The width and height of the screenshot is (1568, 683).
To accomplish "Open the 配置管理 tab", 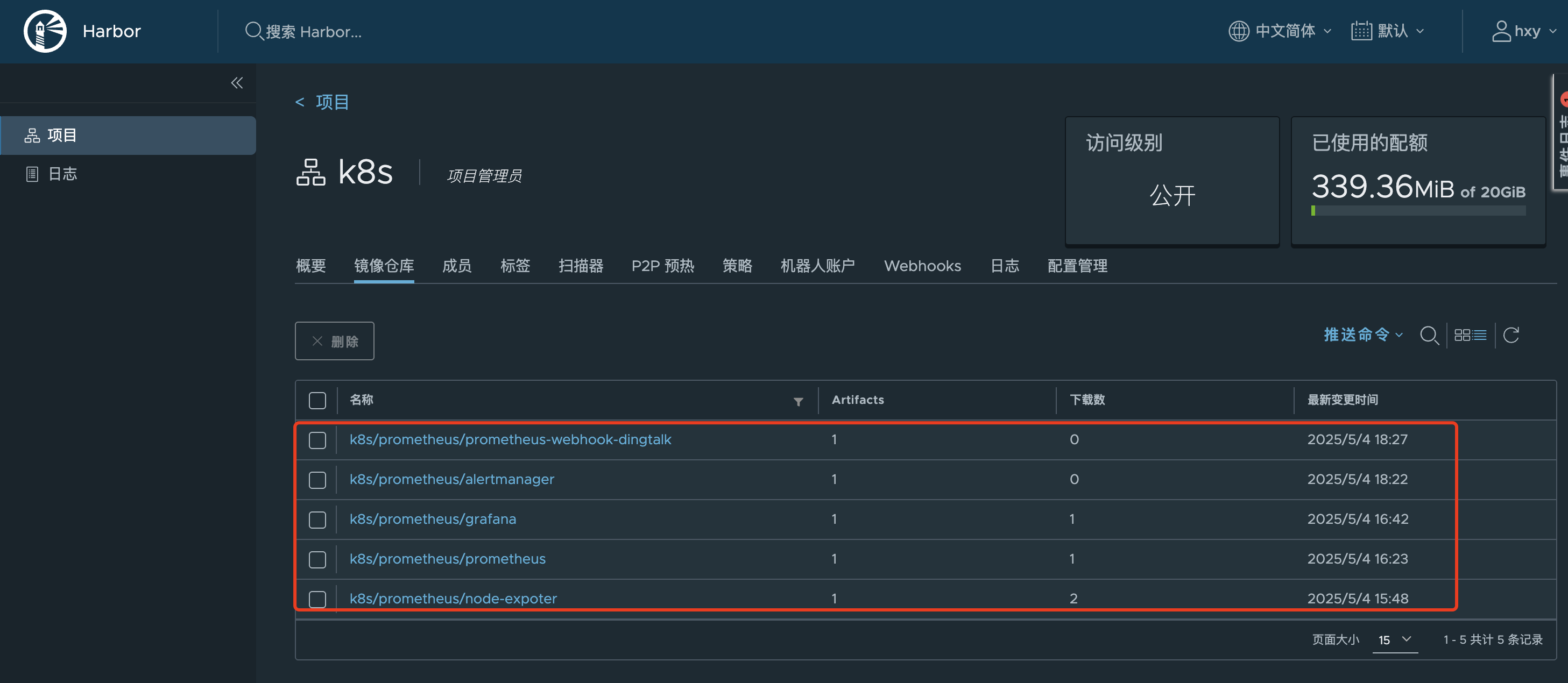I will 1077,266.
